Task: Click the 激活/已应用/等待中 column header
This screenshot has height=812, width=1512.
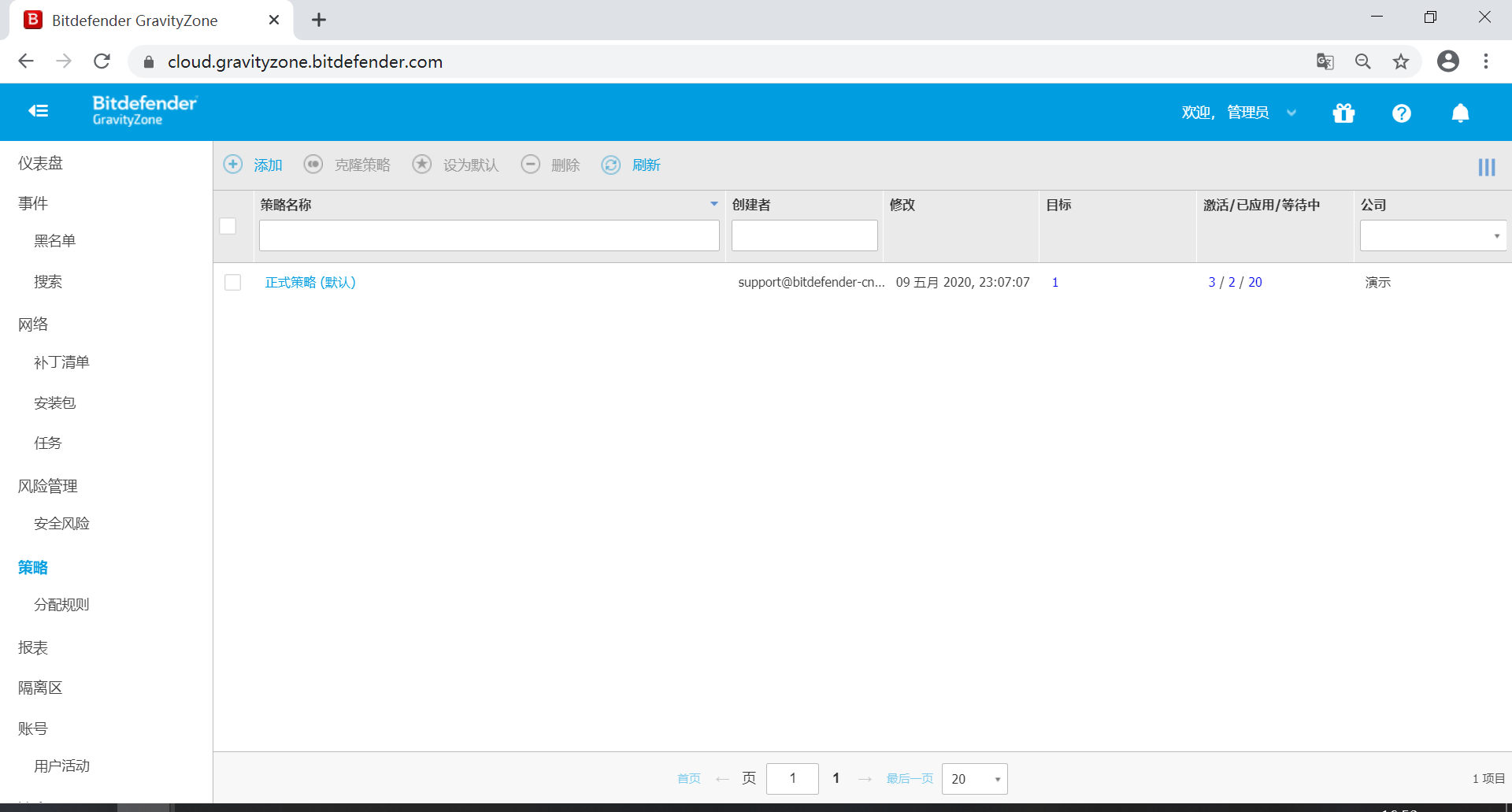Action: tap(1261, 205)
